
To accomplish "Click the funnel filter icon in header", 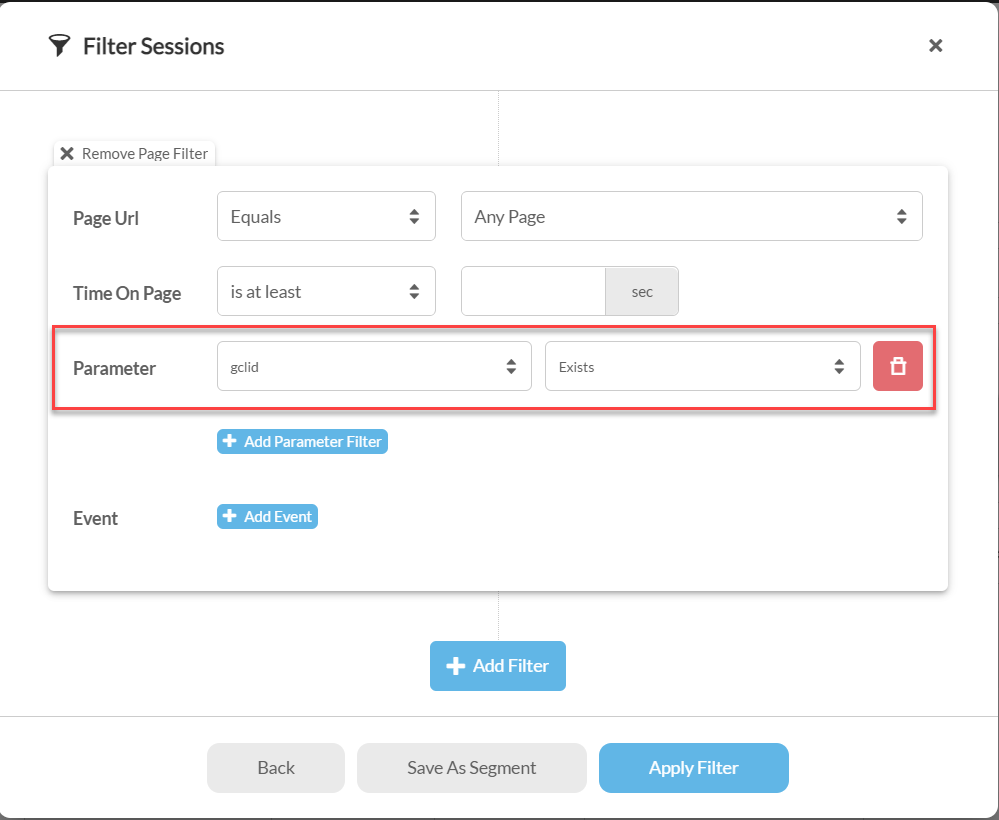I will [x=59, y=46].
